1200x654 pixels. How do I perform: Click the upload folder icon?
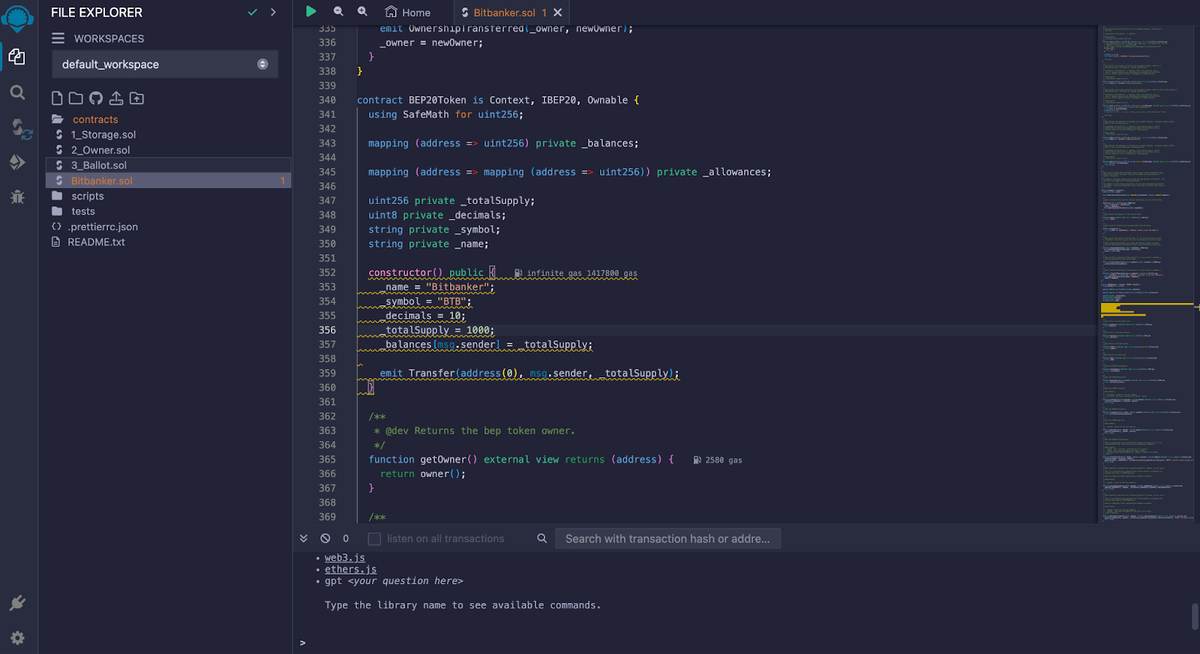pyautogui.click(x=136, y=98)
